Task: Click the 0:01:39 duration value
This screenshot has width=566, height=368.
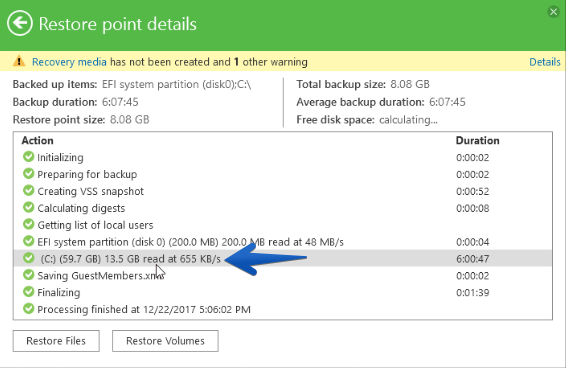Action: [473, 293]
